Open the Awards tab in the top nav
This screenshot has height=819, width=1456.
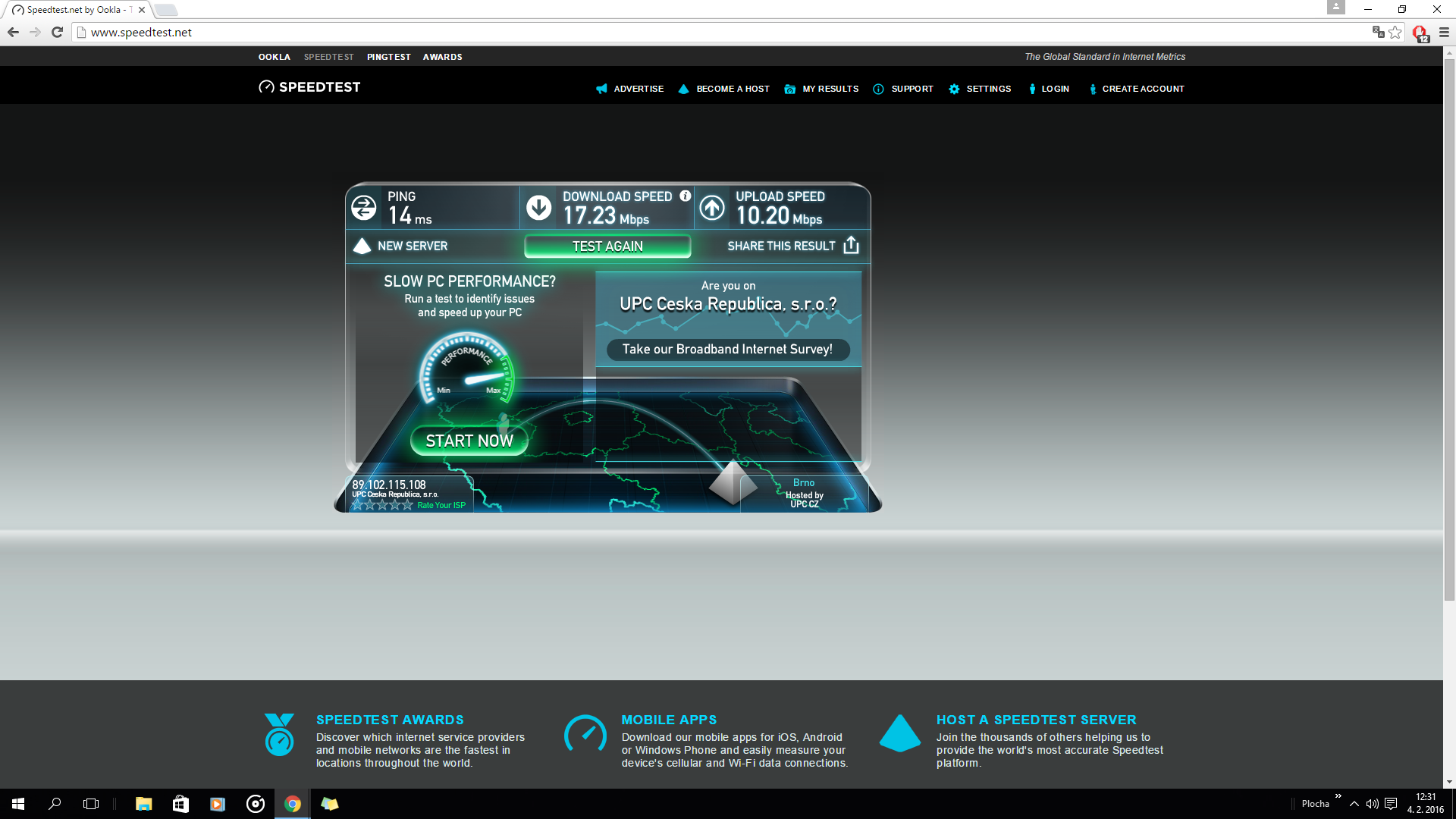[442, 57]
